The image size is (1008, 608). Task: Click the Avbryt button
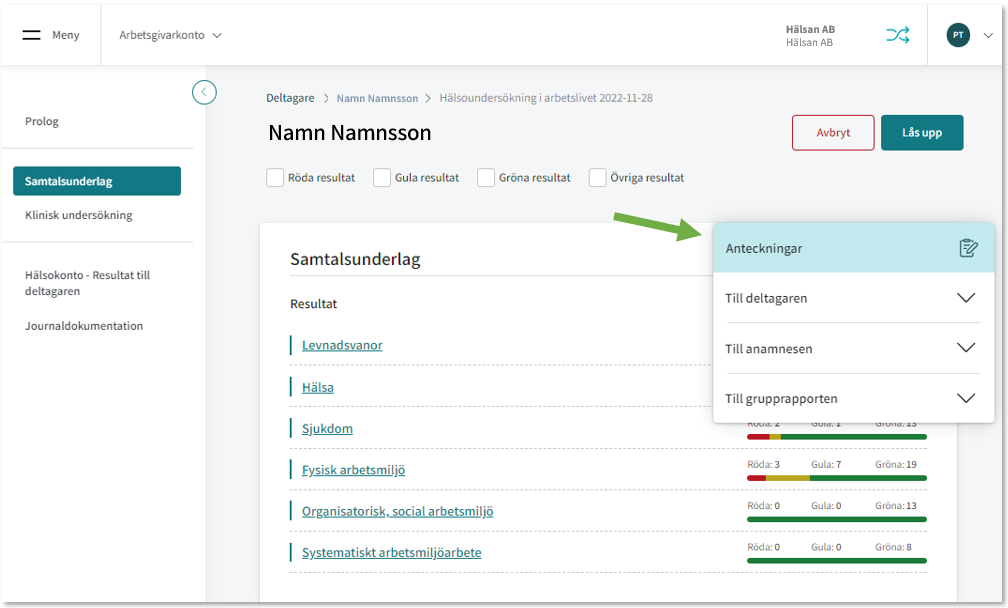(x=833, y=132)
